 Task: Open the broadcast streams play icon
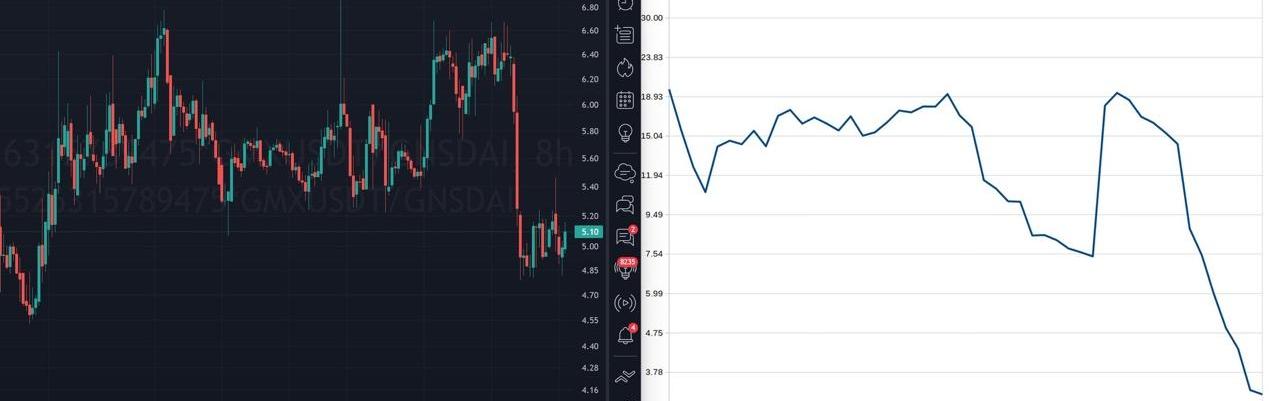[x=625, y=303]
